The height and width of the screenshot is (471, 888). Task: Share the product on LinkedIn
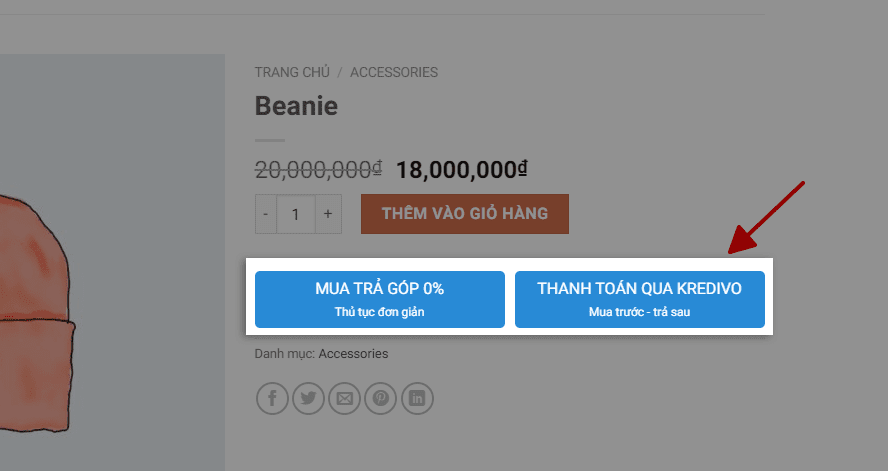(417, 399)
